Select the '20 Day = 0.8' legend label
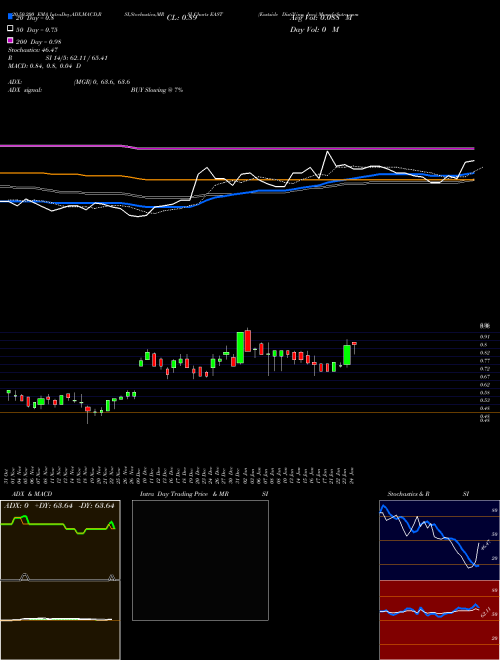The width and height of the screenshot is (500, 660). pyautogui.click(x=35, y=18)
